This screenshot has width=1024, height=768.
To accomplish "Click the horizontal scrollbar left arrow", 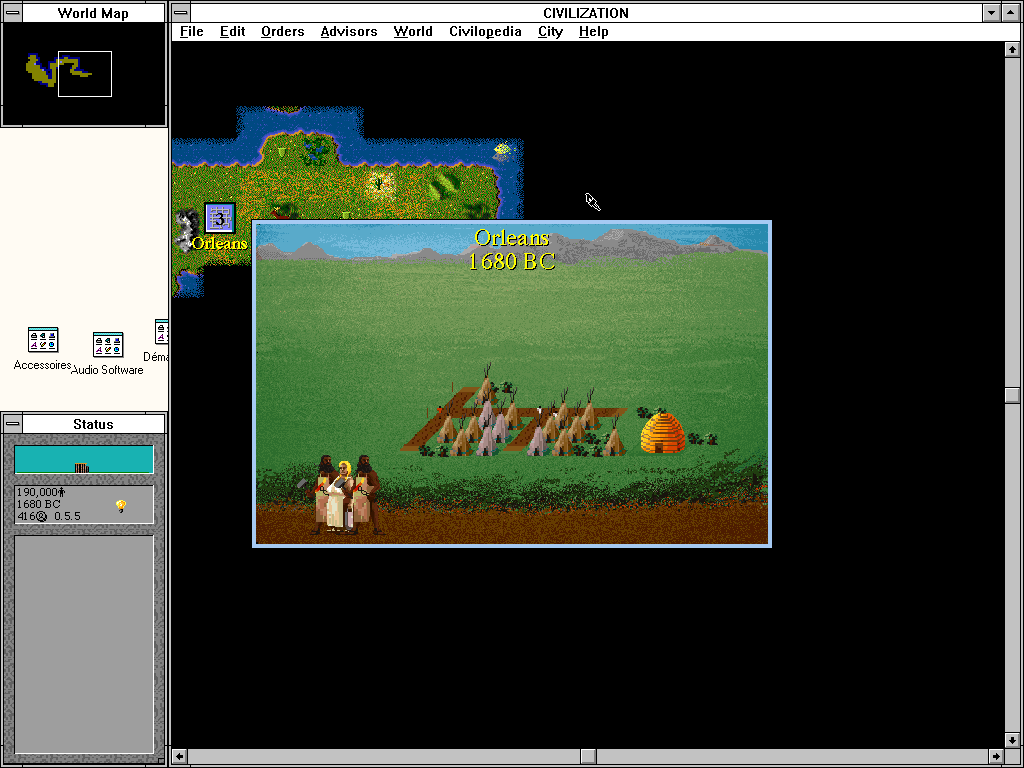I will [x=180, y=756].
